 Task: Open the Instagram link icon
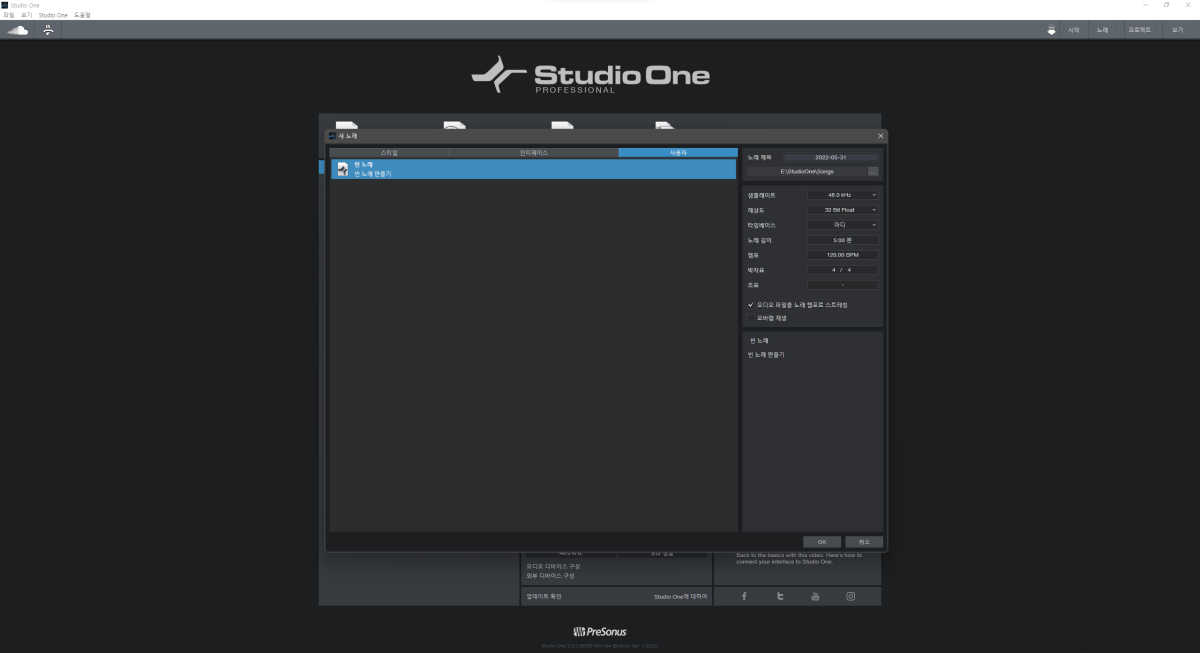click(851, 597)
